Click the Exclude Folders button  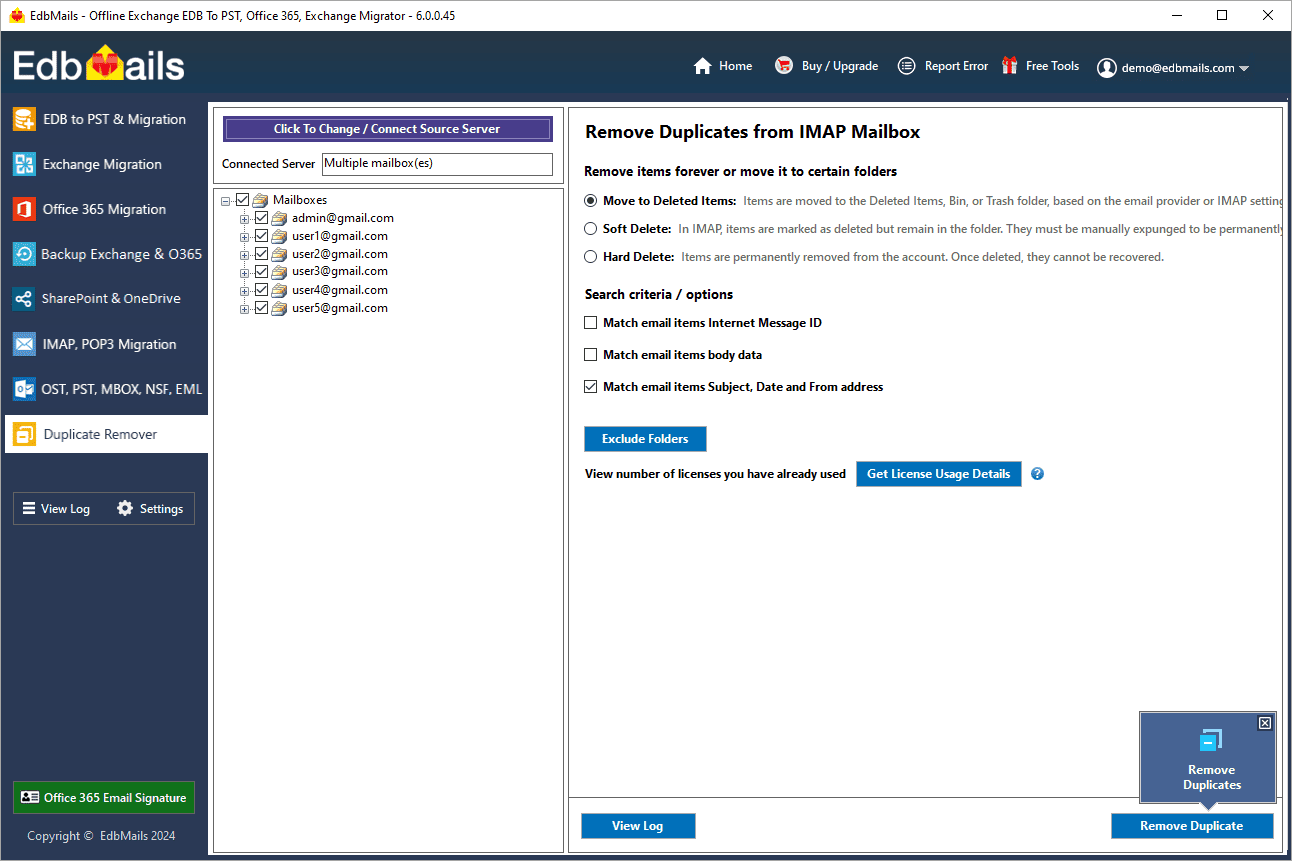645,439
